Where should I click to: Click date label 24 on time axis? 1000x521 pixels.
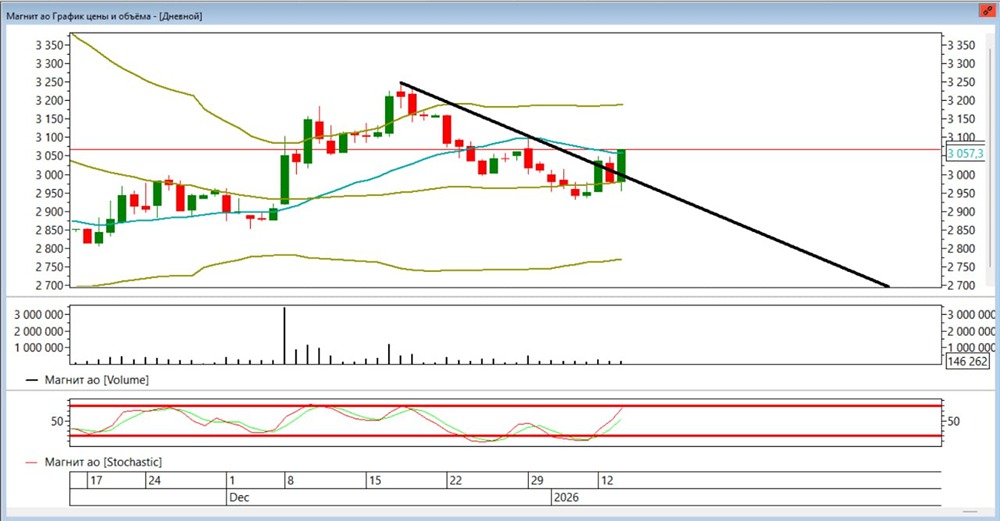154,480
